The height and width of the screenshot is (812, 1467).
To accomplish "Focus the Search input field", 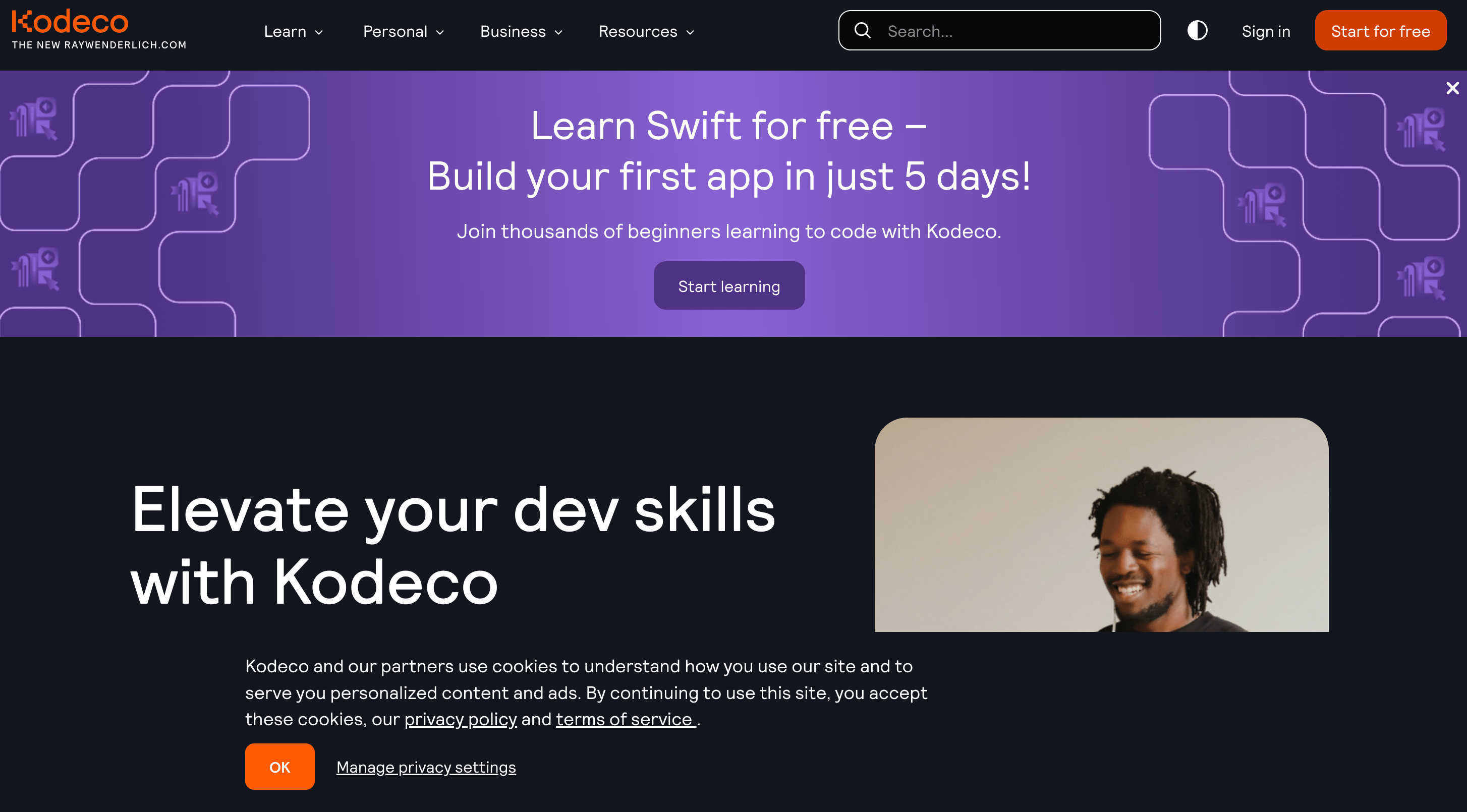I will tap(999, 31).
